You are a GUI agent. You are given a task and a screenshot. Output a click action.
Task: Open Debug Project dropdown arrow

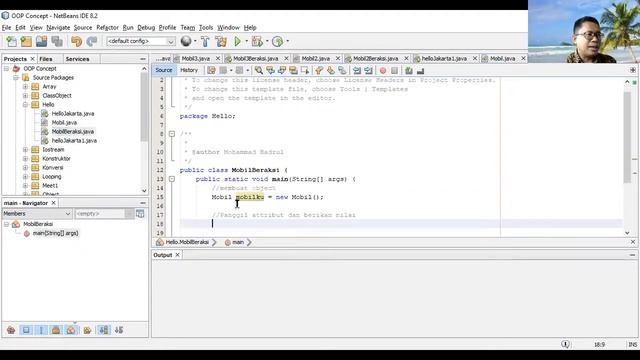pos(267,41)
